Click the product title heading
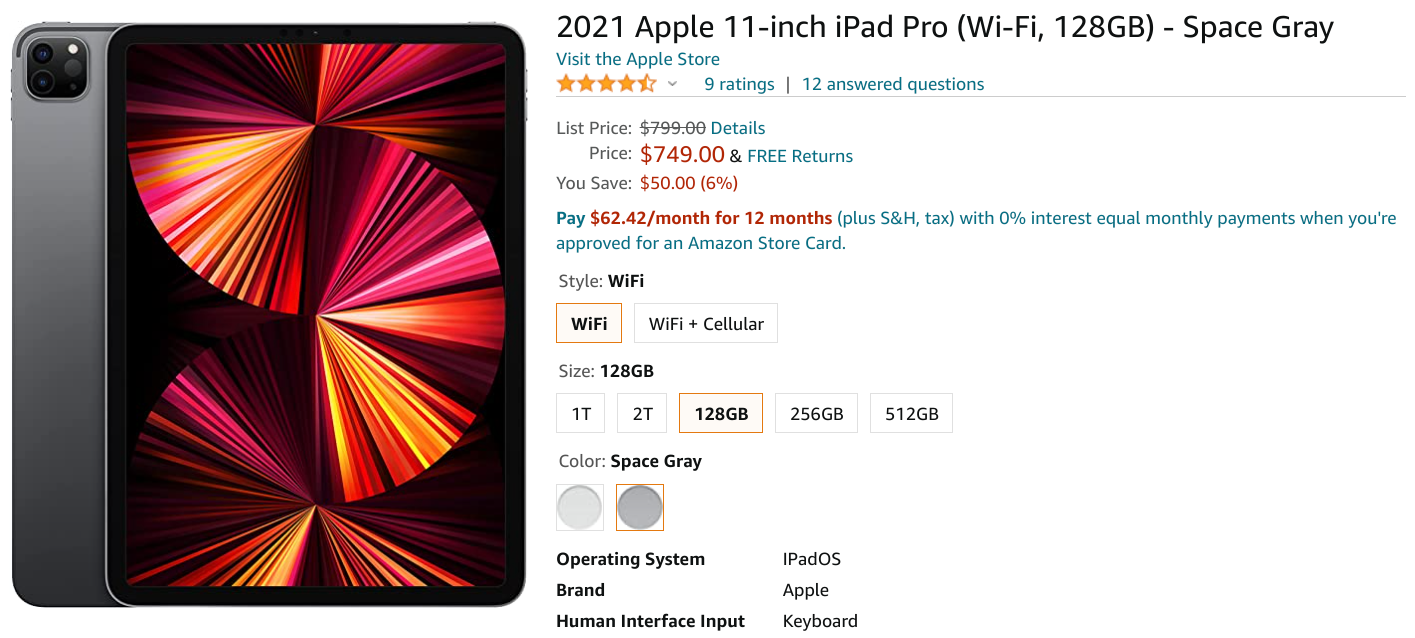 [944, 27]
